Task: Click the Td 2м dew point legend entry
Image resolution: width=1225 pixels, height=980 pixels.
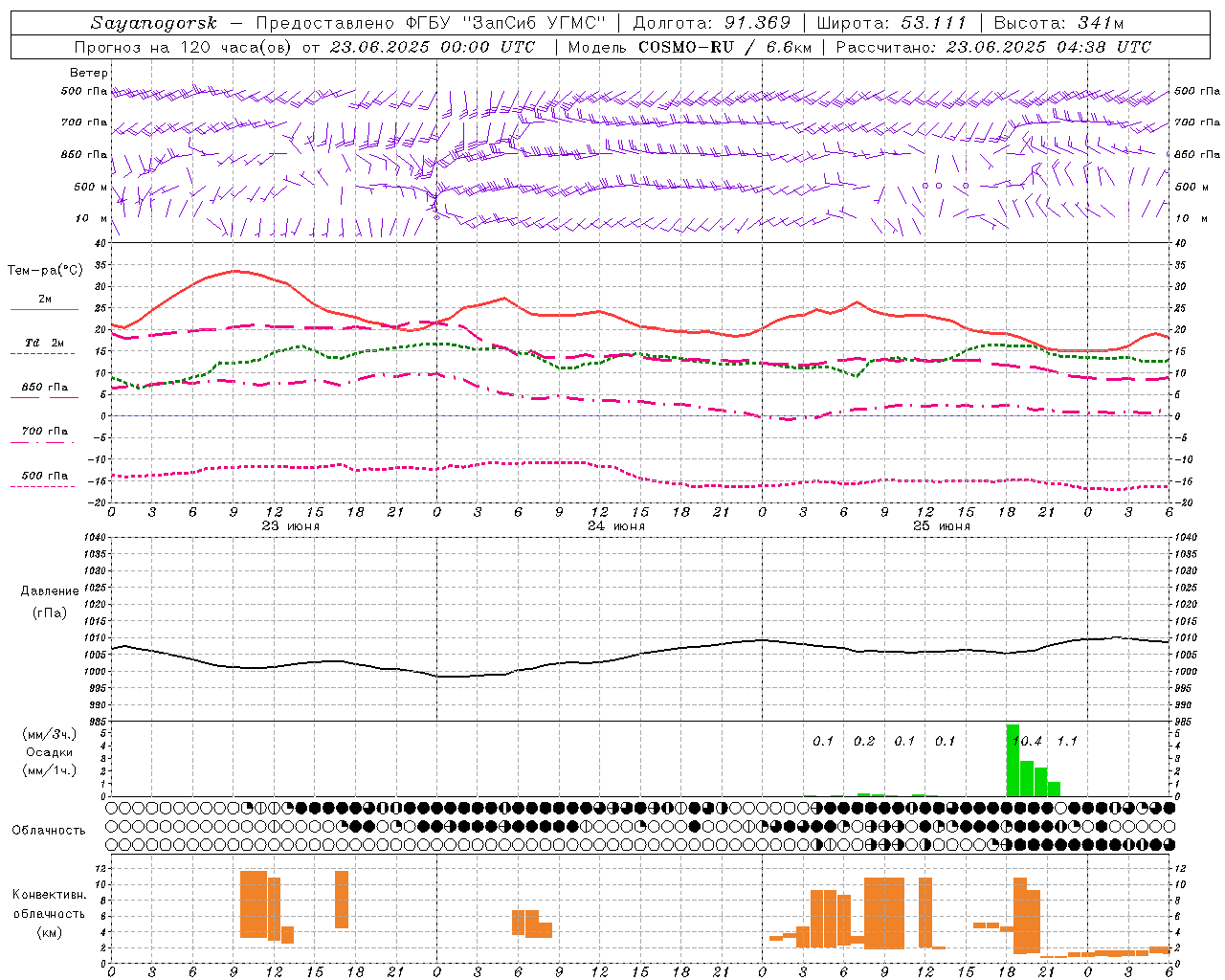Action: (x=44, y=343)
